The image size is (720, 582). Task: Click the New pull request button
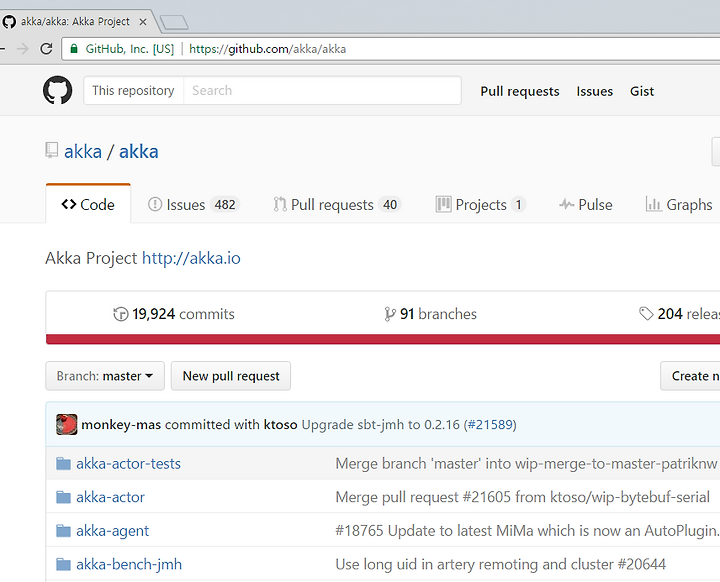point(231,376)
